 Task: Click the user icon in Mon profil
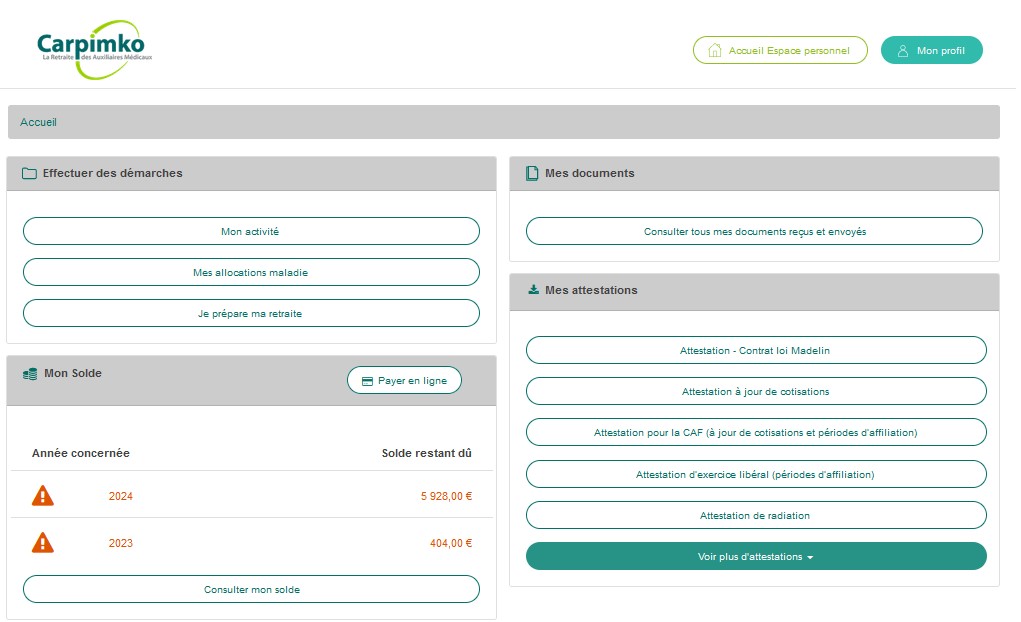tap(902, 51)
